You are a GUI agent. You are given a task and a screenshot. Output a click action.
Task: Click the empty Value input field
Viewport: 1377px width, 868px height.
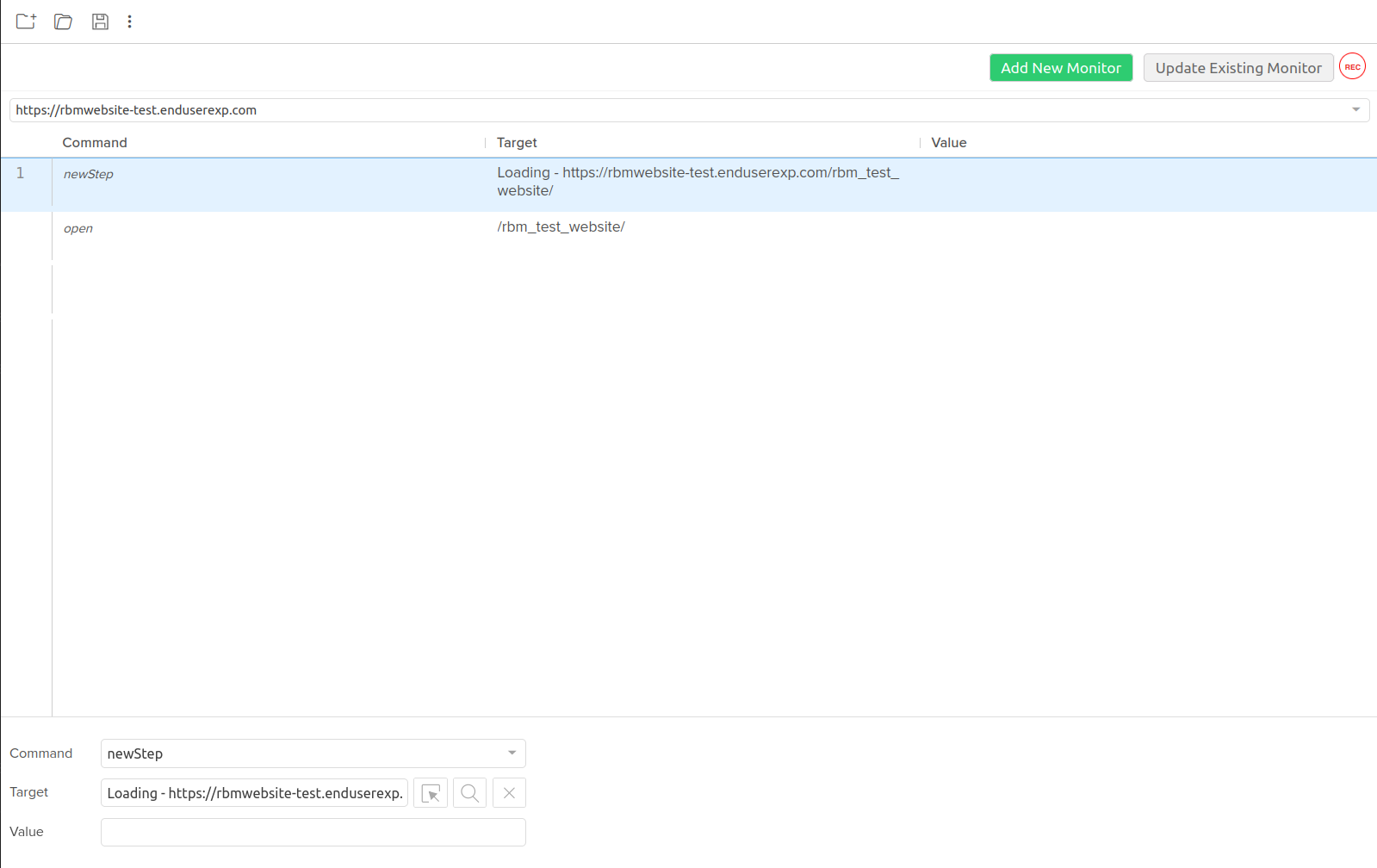click(x=313, y=833)
